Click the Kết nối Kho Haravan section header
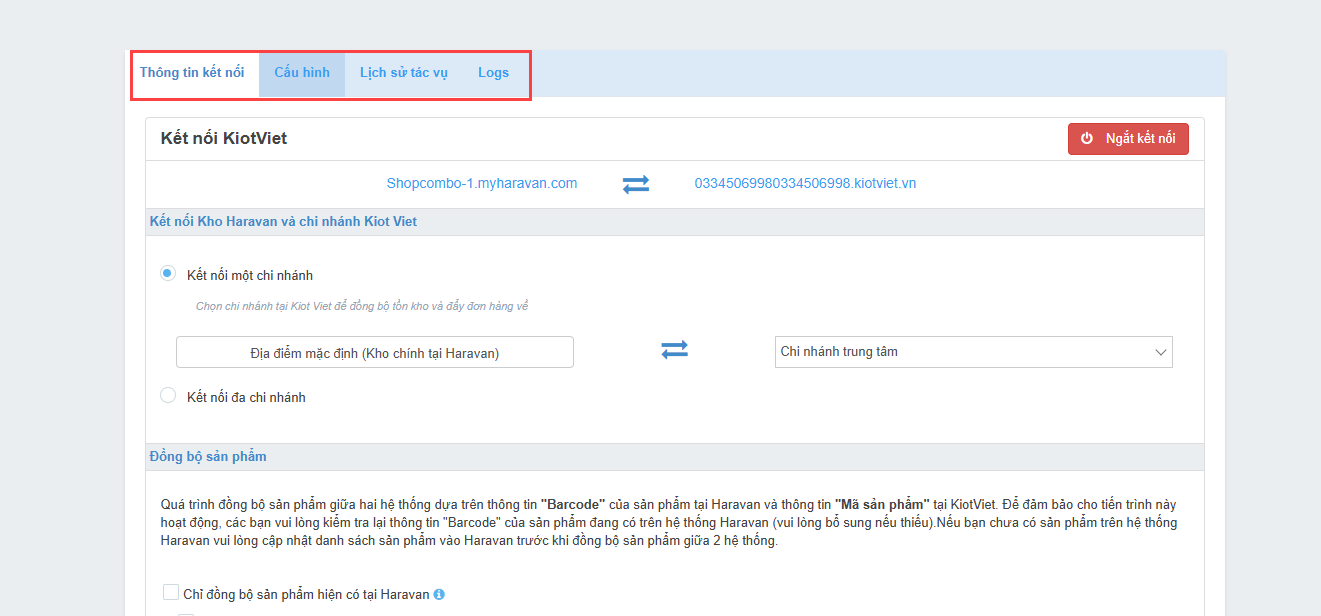 283,221
